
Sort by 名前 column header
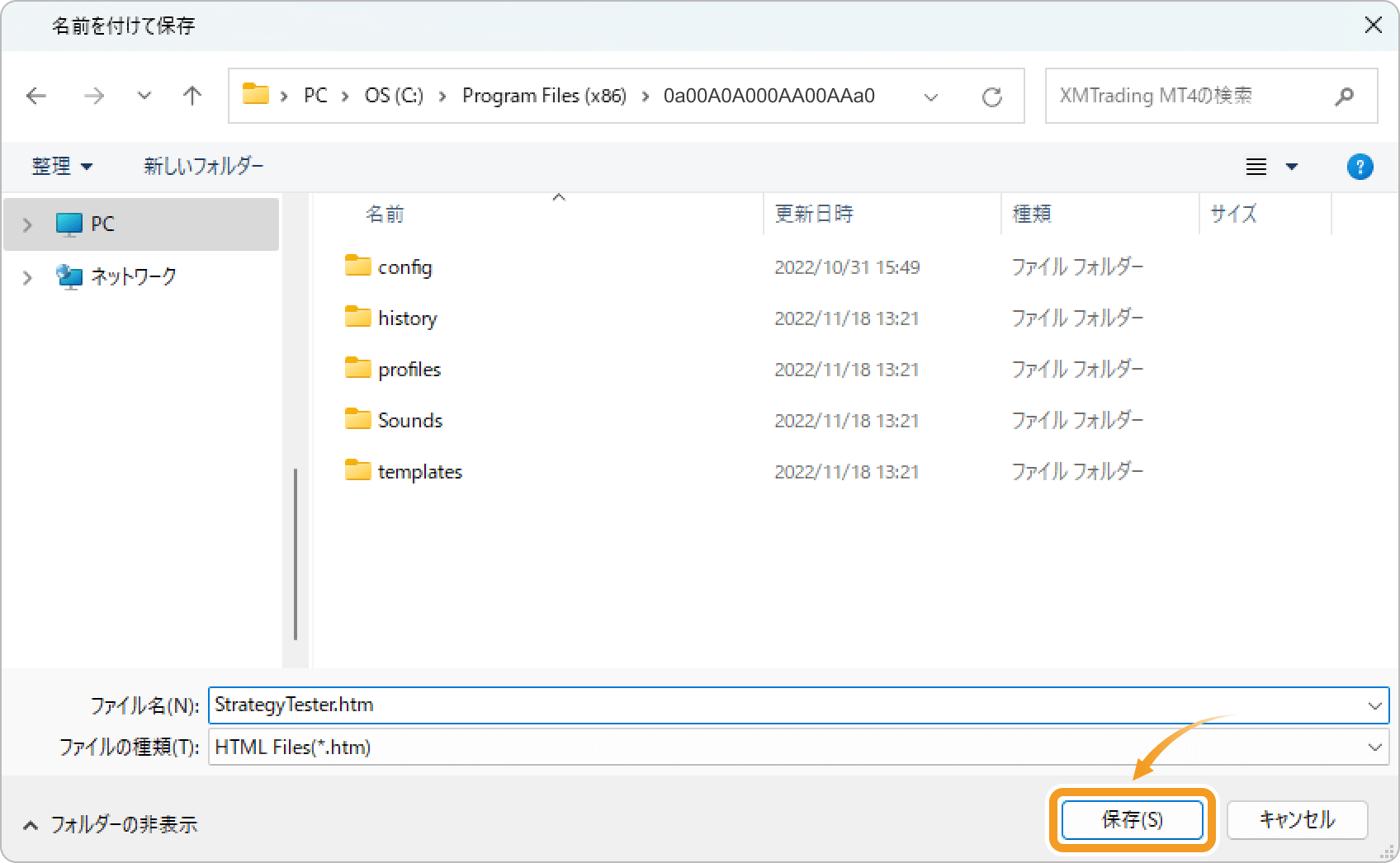(385, 215)
